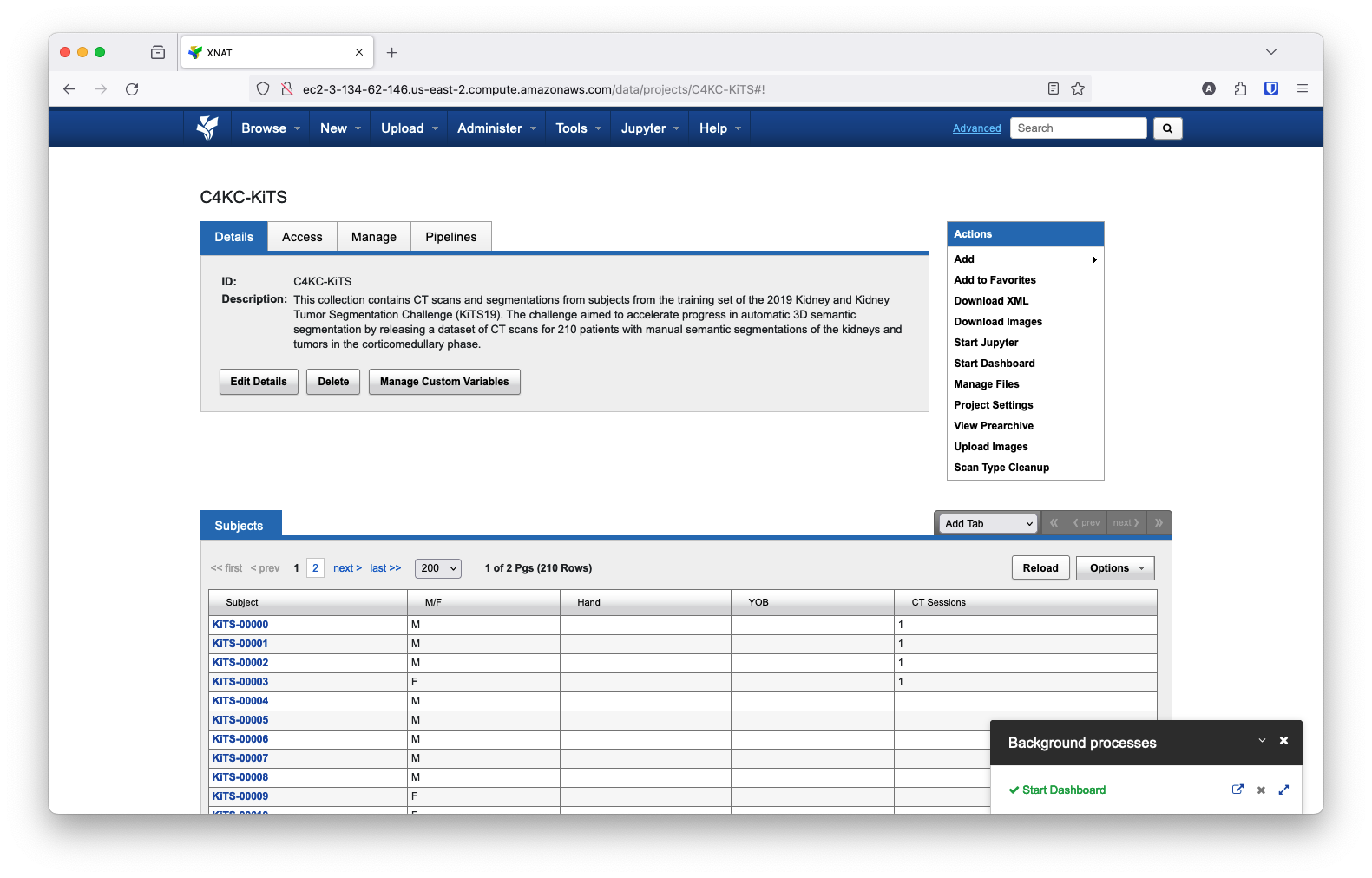
Task: Click the Manage Custom Variables button
Action: click(x=444, y=382)
